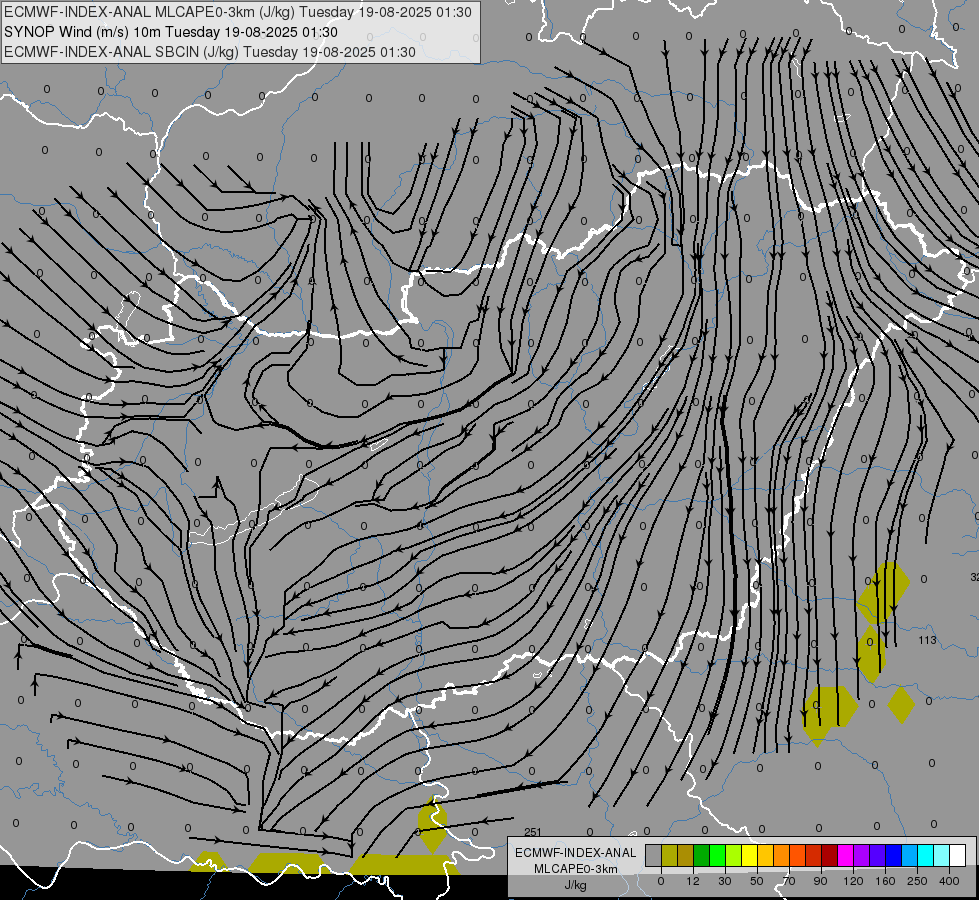
Task: Select the olive legend swatch
Action: point(669,856)
